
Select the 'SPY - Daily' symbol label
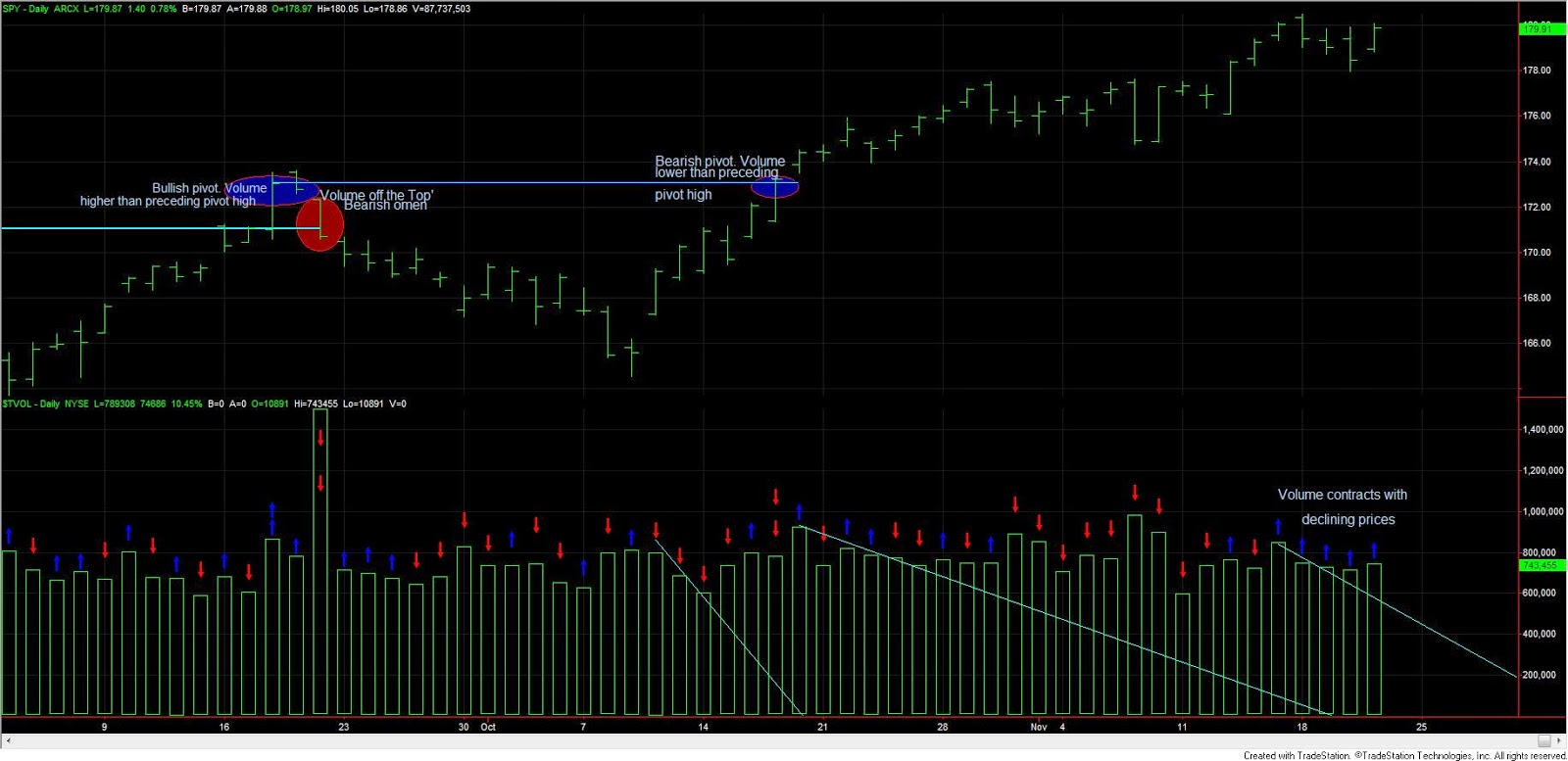click(x=25, y=9)
